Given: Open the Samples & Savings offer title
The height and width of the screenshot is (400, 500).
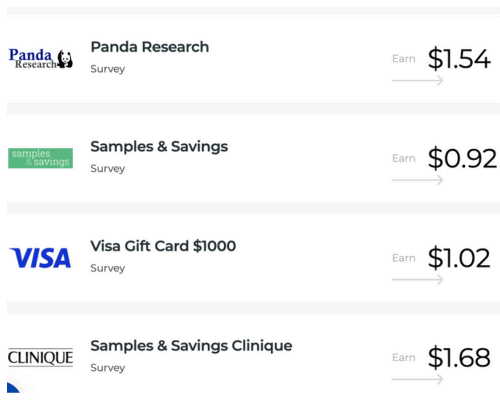Looking at the screenshot, I should pyautogui.click(x=159, y=147).
